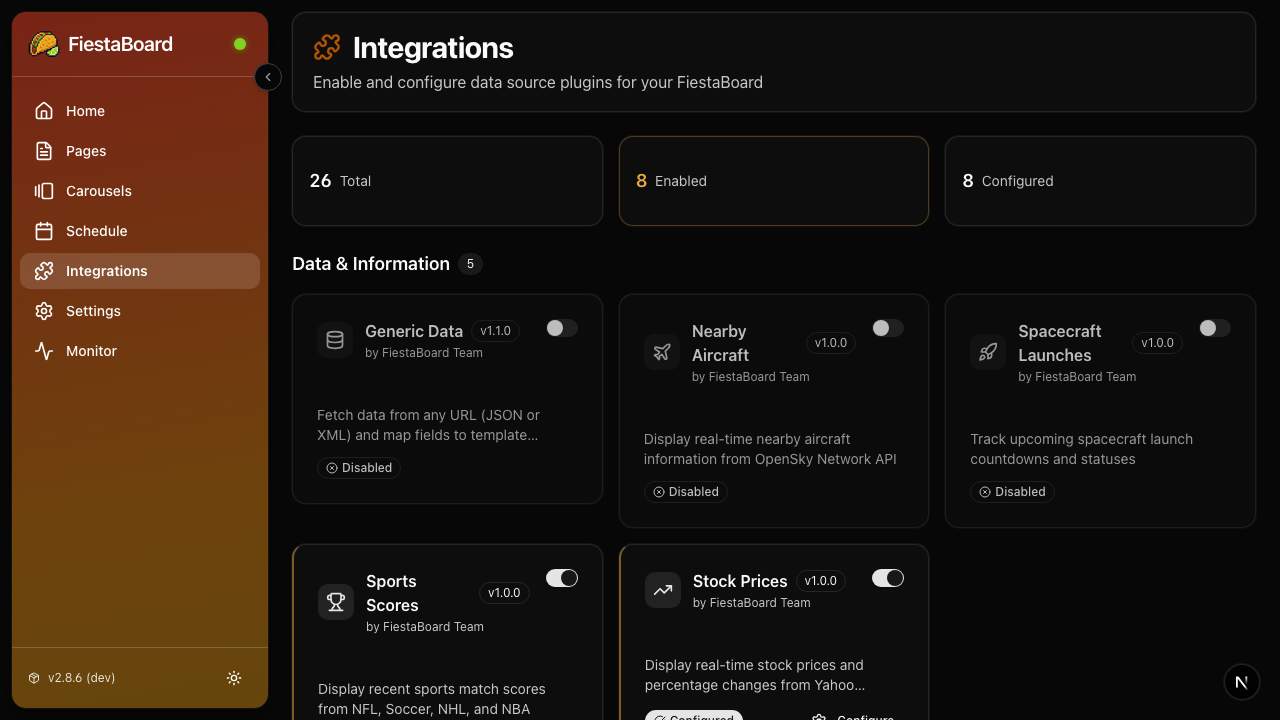Image resolution: width=1280 pixels, height=720 pixels.
Task: Click the Integrations puzzle icon in sidebar
Action: (44, 271)
